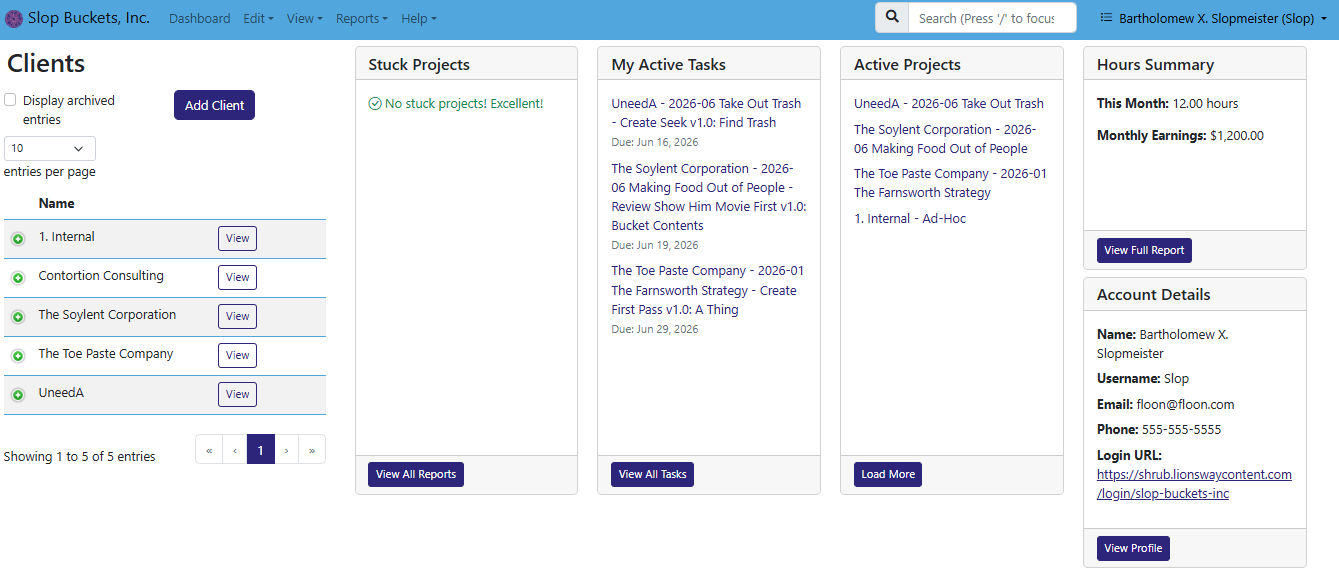Image resolution: width=1339 pixels, height=571 pixels.
Task: Open the Reports dropdown menu
Action: click(x=361, y=18)
